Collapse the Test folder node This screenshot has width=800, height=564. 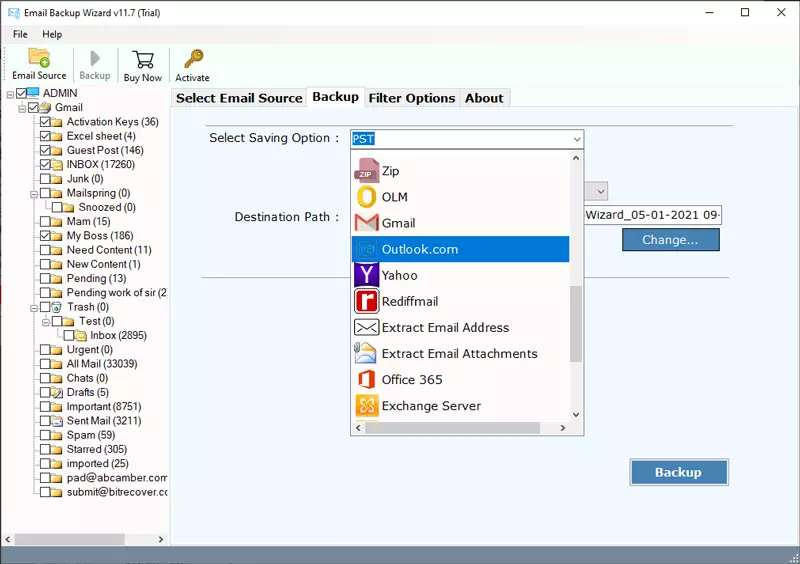(x=45, y=323)
